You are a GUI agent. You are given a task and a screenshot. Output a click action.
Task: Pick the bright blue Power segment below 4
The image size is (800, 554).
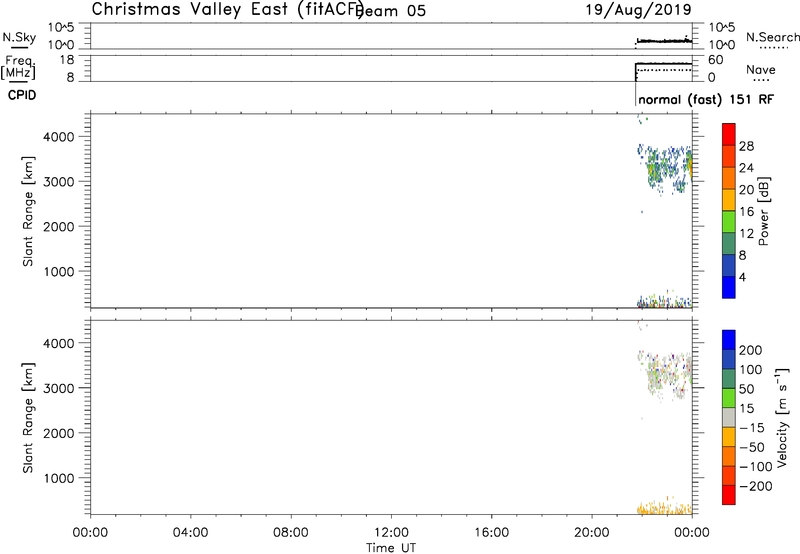(x=729, y=287)
